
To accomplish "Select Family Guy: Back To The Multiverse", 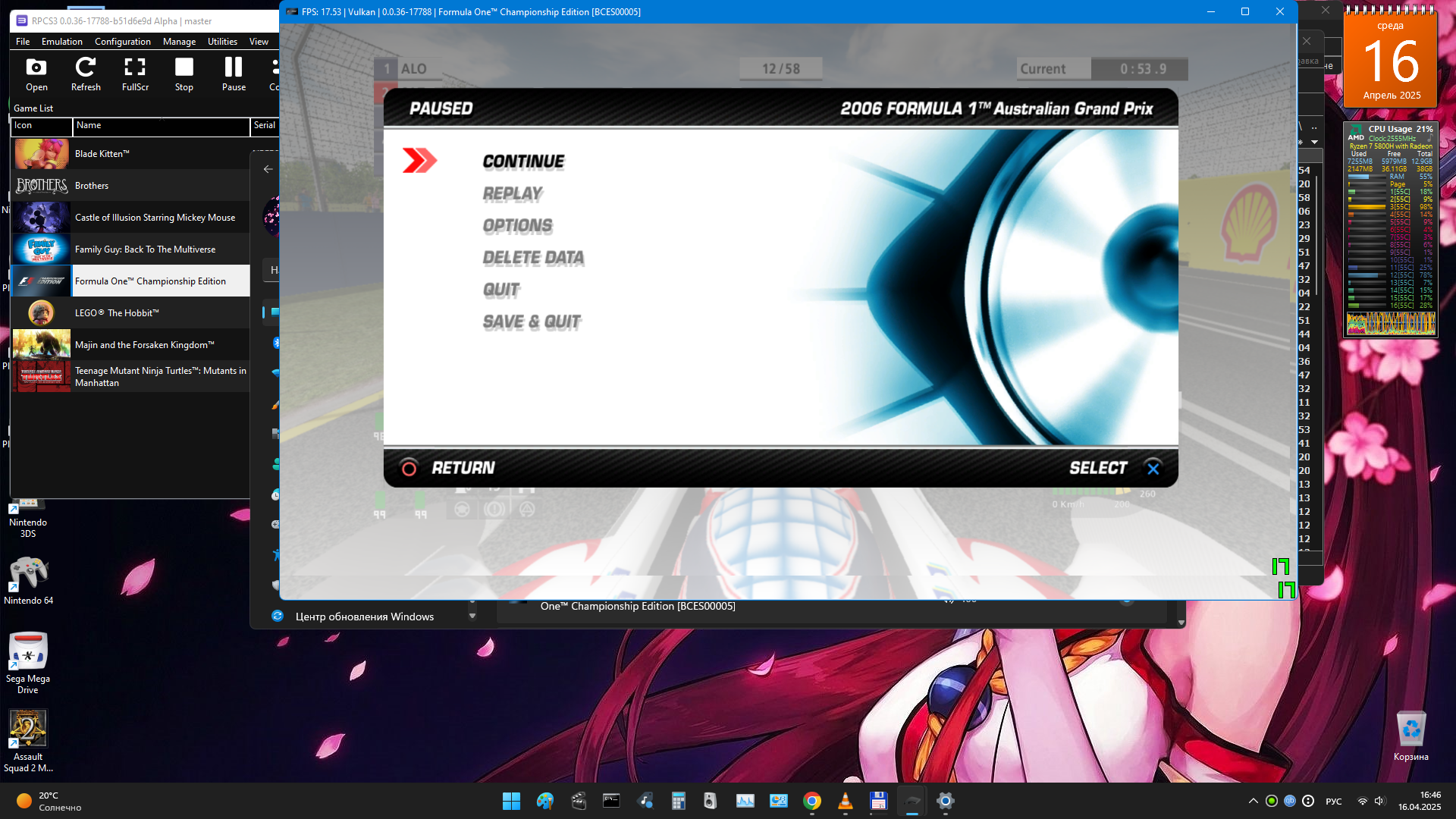I will (x=130, y=249).
